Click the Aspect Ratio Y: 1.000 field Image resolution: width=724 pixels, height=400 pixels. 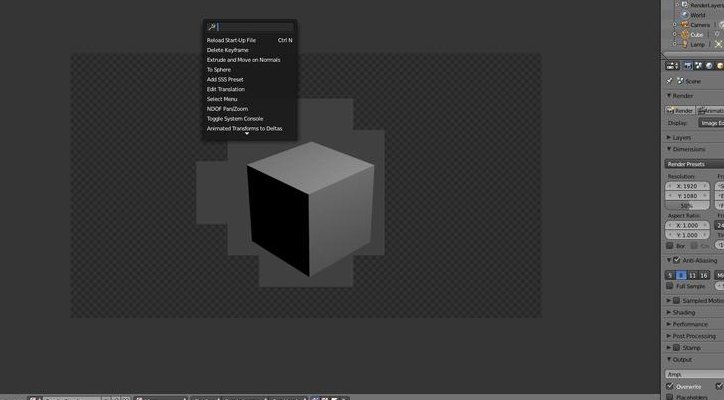[687, 235]
